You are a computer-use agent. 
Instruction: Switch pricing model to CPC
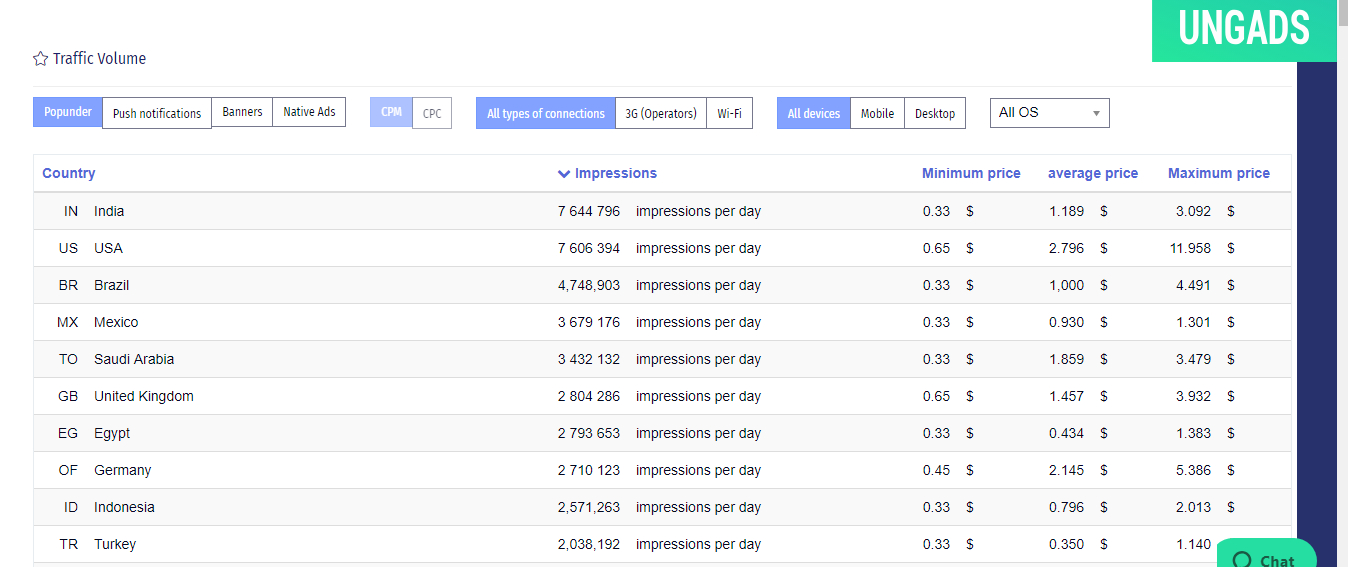coord(432,113)
